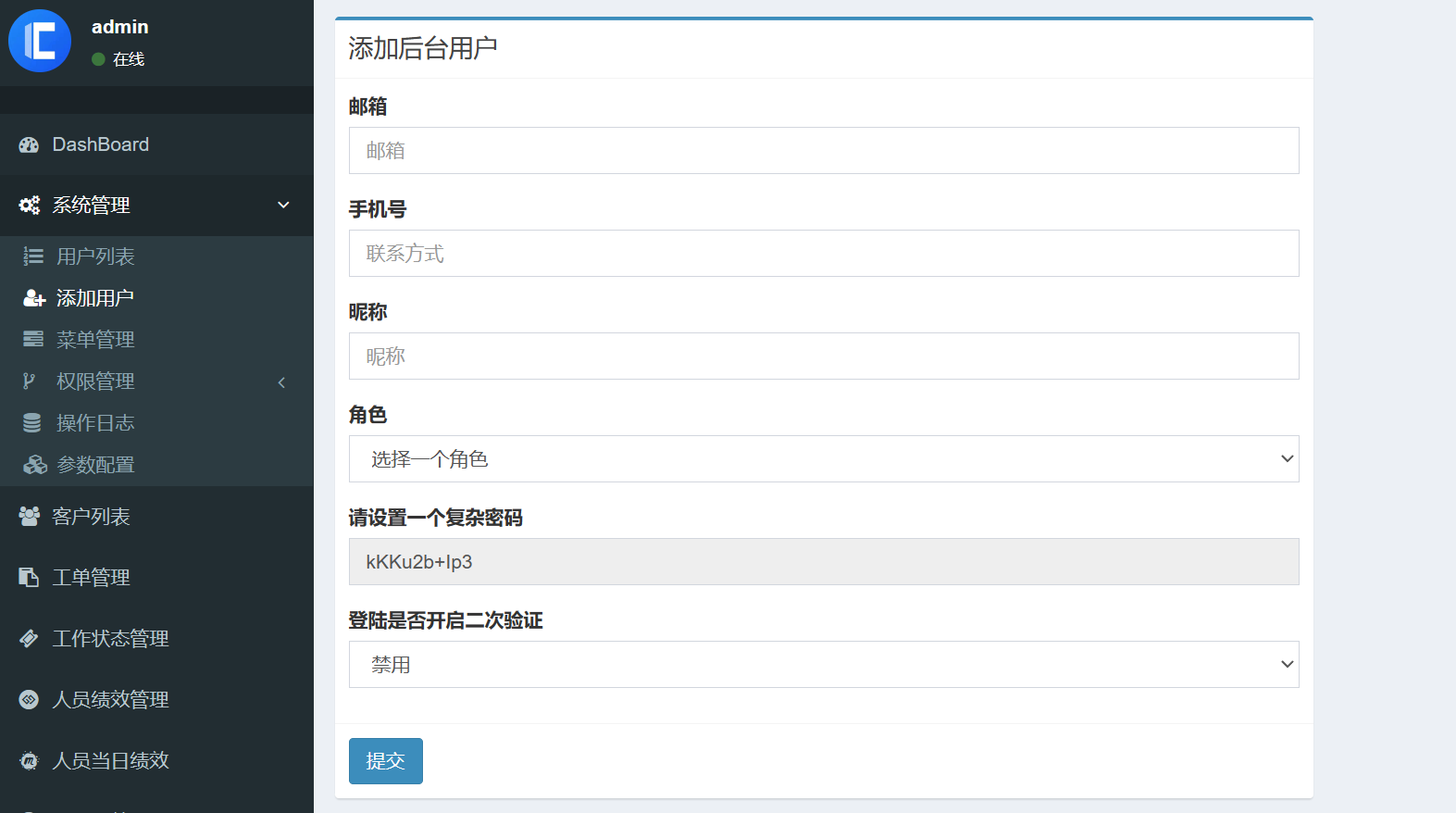Image resolution: width=1456 pixels, height=813 pixels.
Task: Open 工作状态管理 menu item
Action: 156,639
